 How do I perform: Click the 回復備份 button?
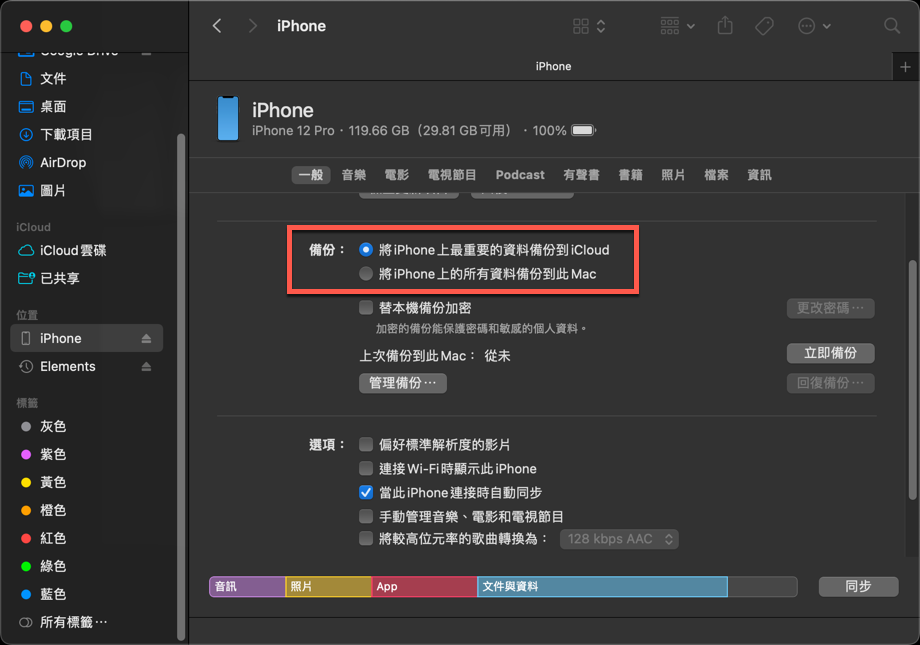(830, 383)
